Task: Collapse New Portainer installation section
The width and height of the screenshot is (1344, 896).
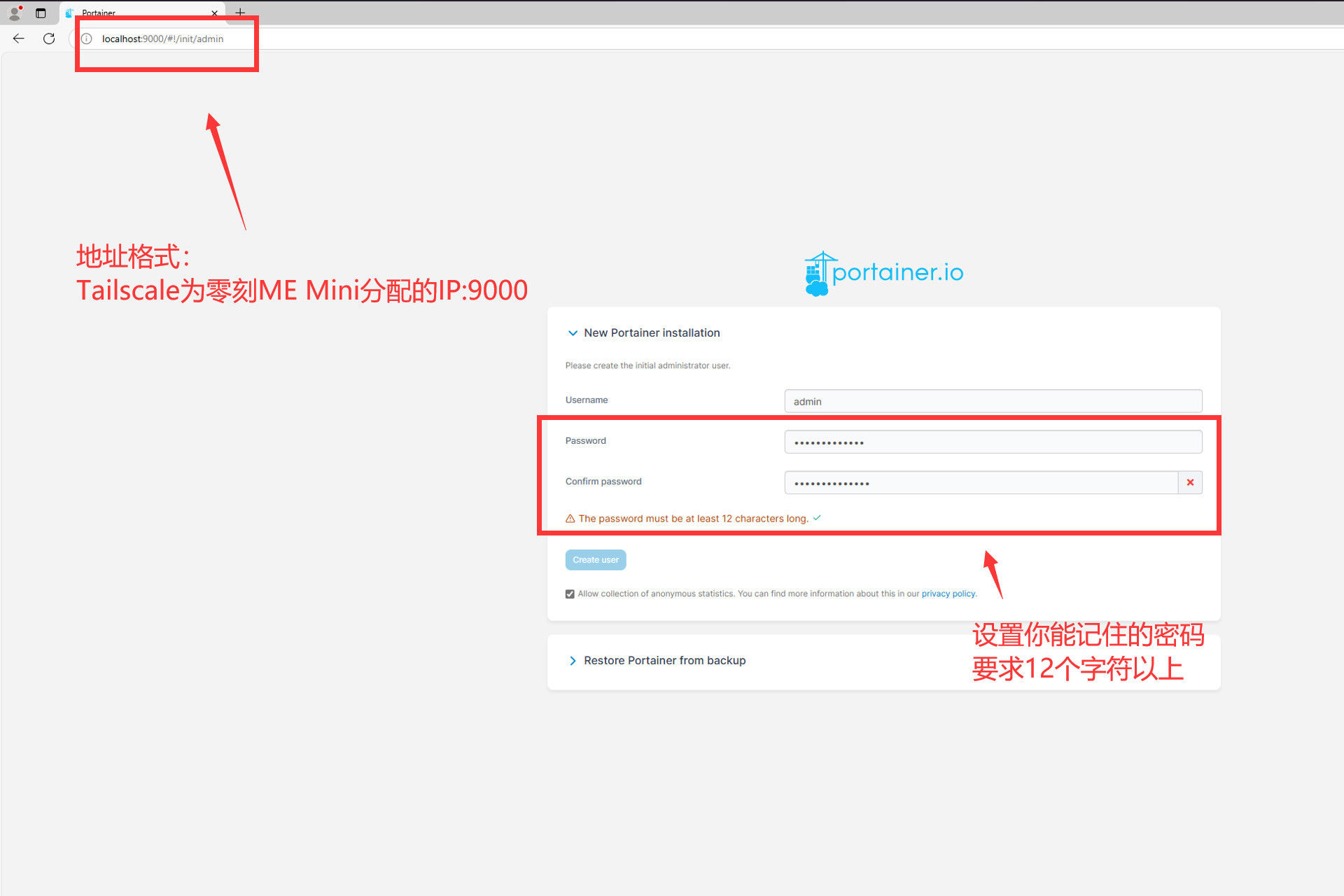Action: (x=573, y=333)
